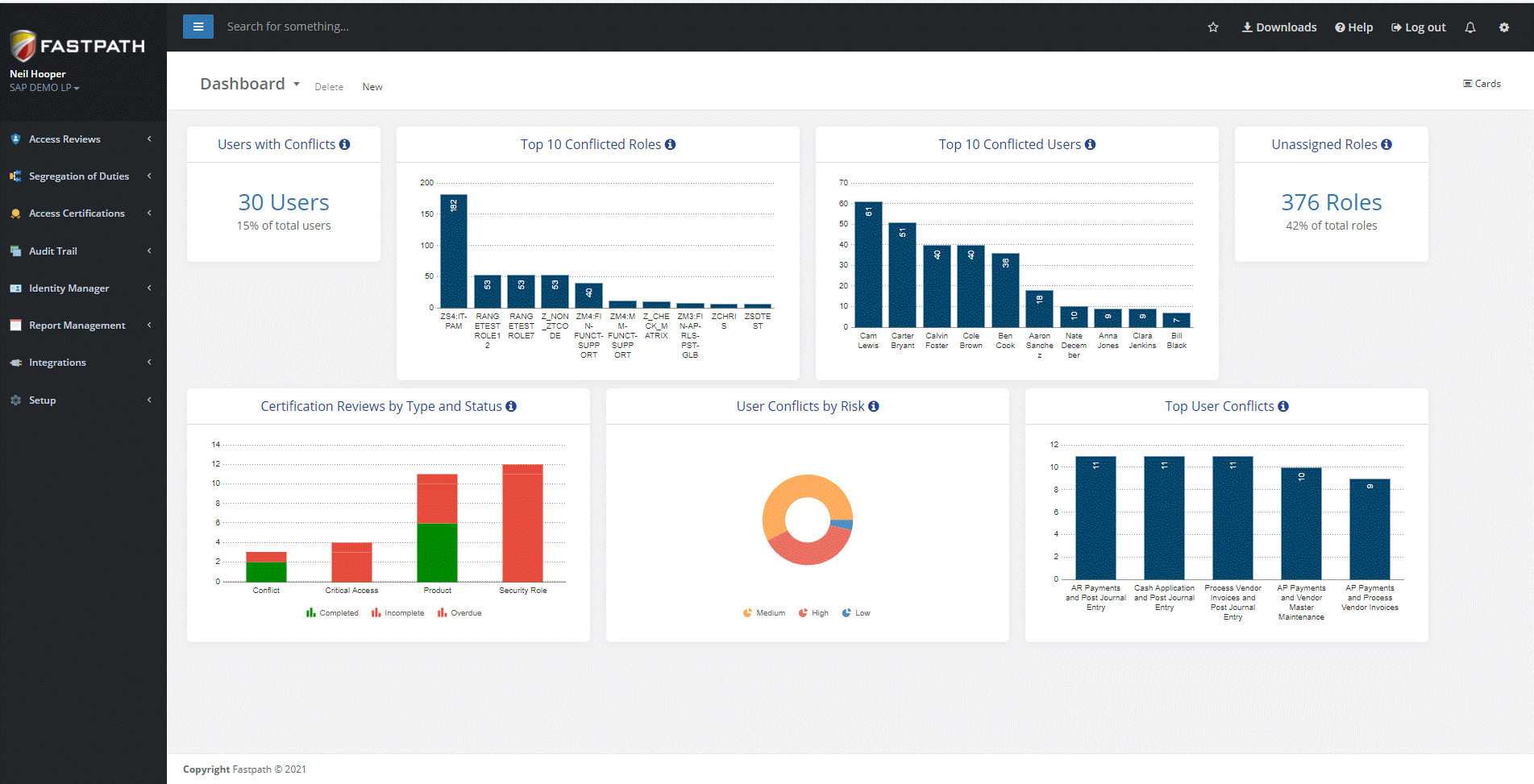Click the Help menu item
The height and width of the screenshot is (784, 1534).
[1353, 27]
